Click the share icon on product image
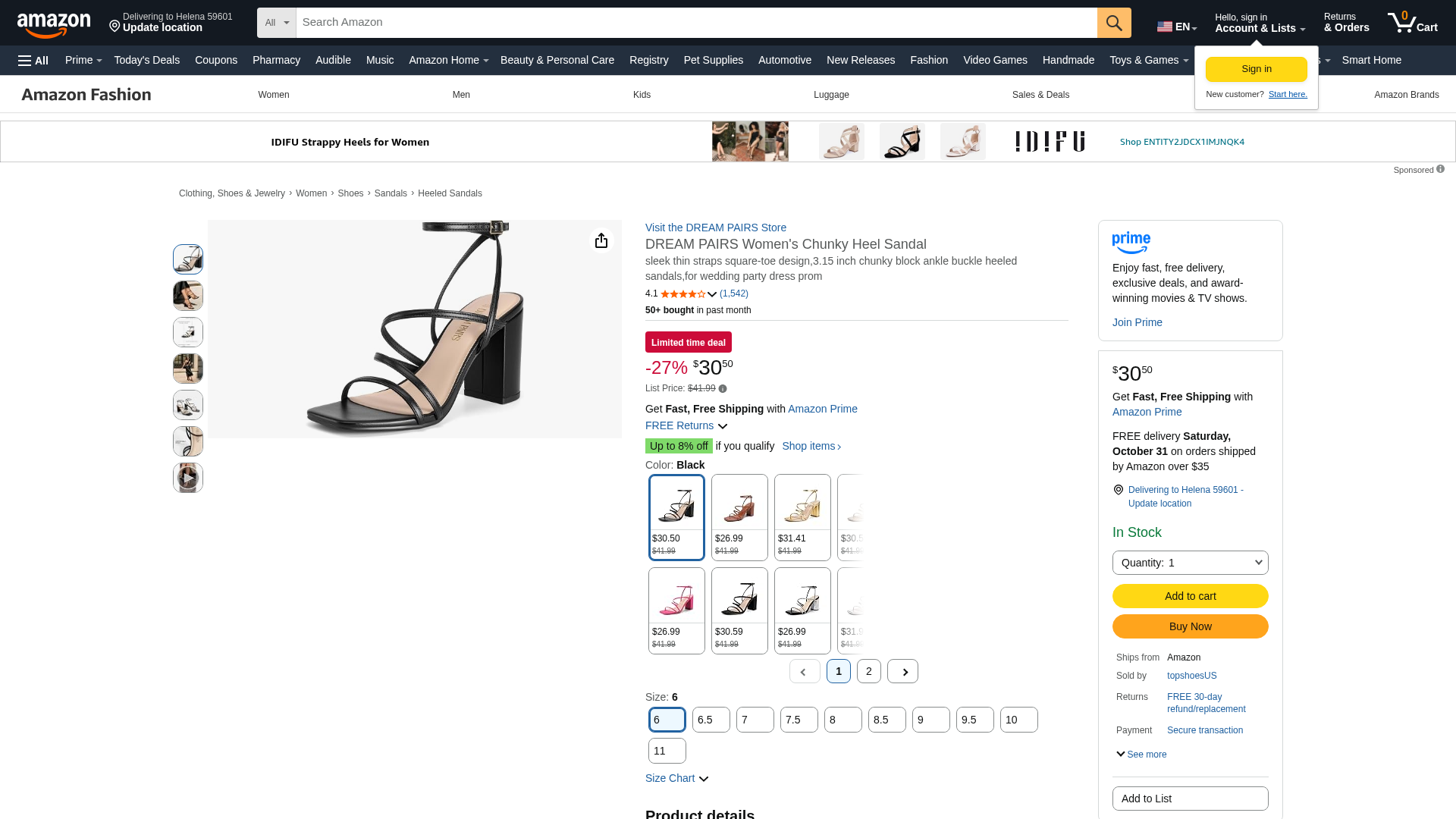 (x=601, y=240)
